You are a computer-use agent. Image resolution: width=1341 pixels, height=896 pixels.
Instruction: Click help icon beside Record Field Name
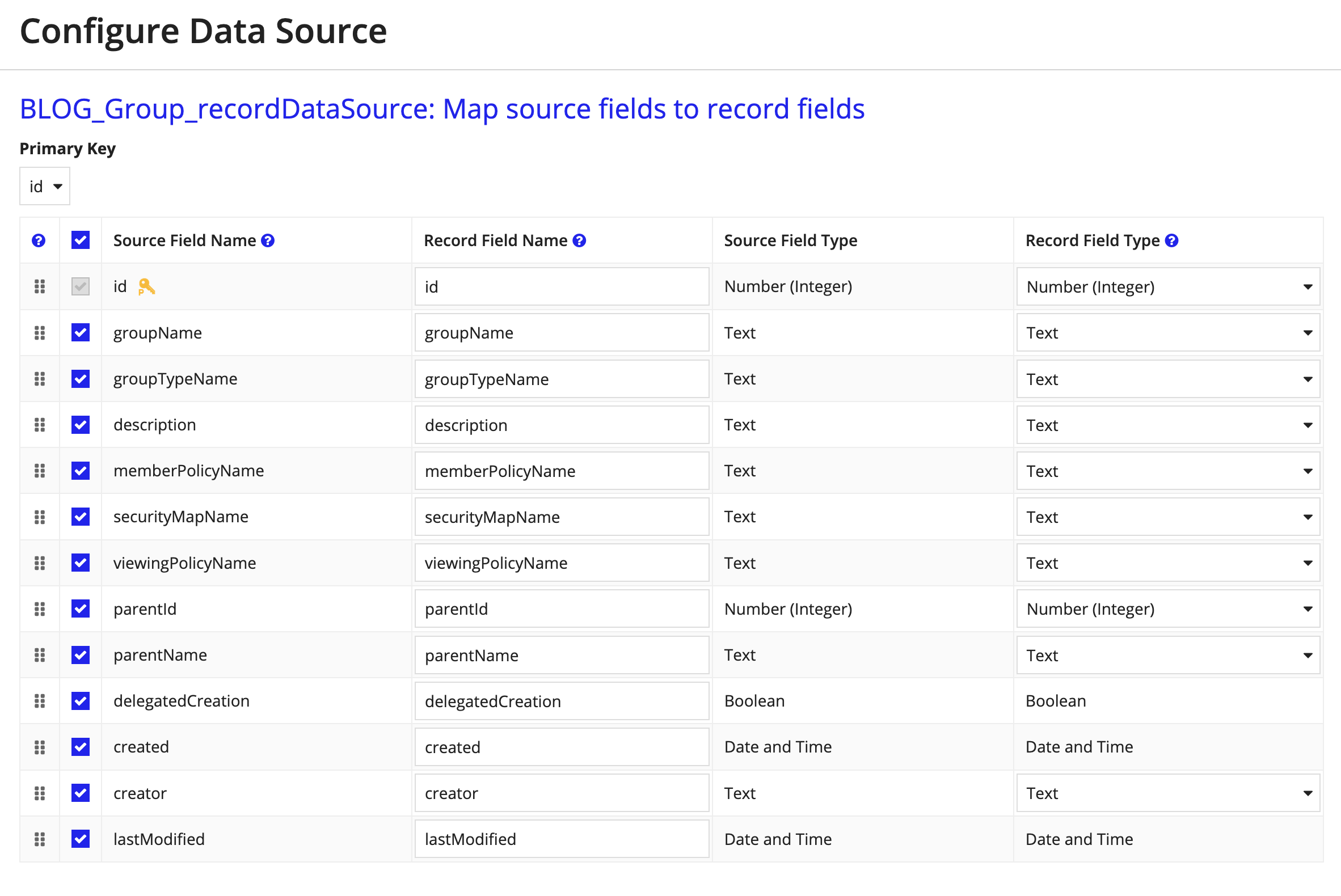[579, 240]
